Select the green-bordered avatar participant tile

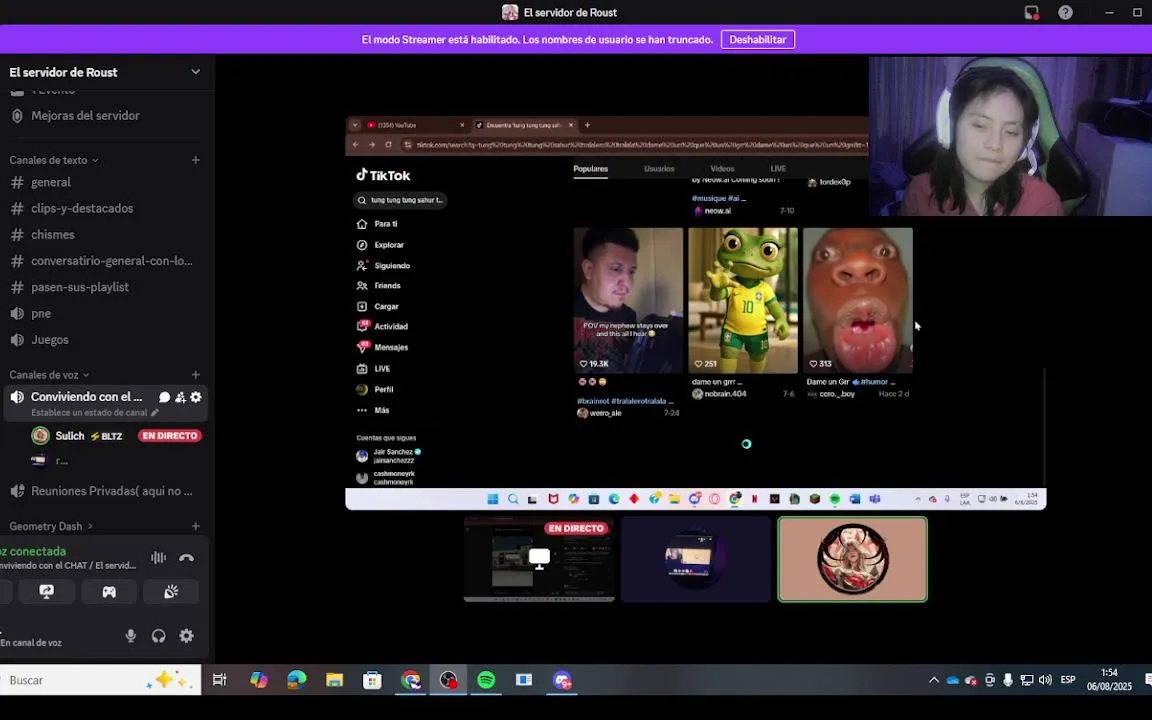pos(852,559)
